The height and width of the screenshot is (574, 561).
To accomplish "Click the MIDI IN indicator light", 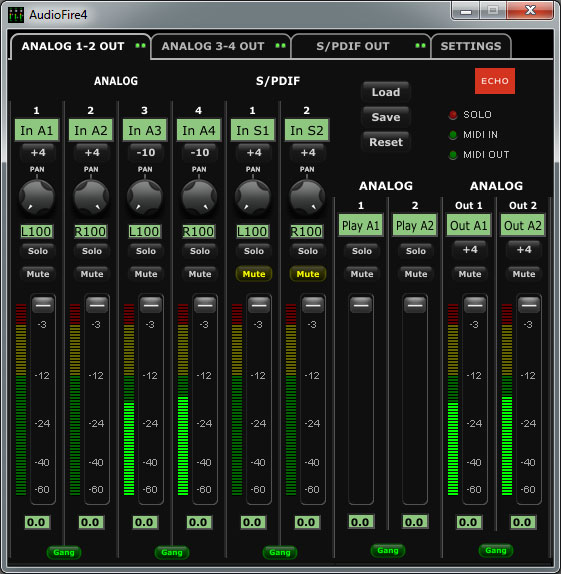I will click(x=453, y=135).
